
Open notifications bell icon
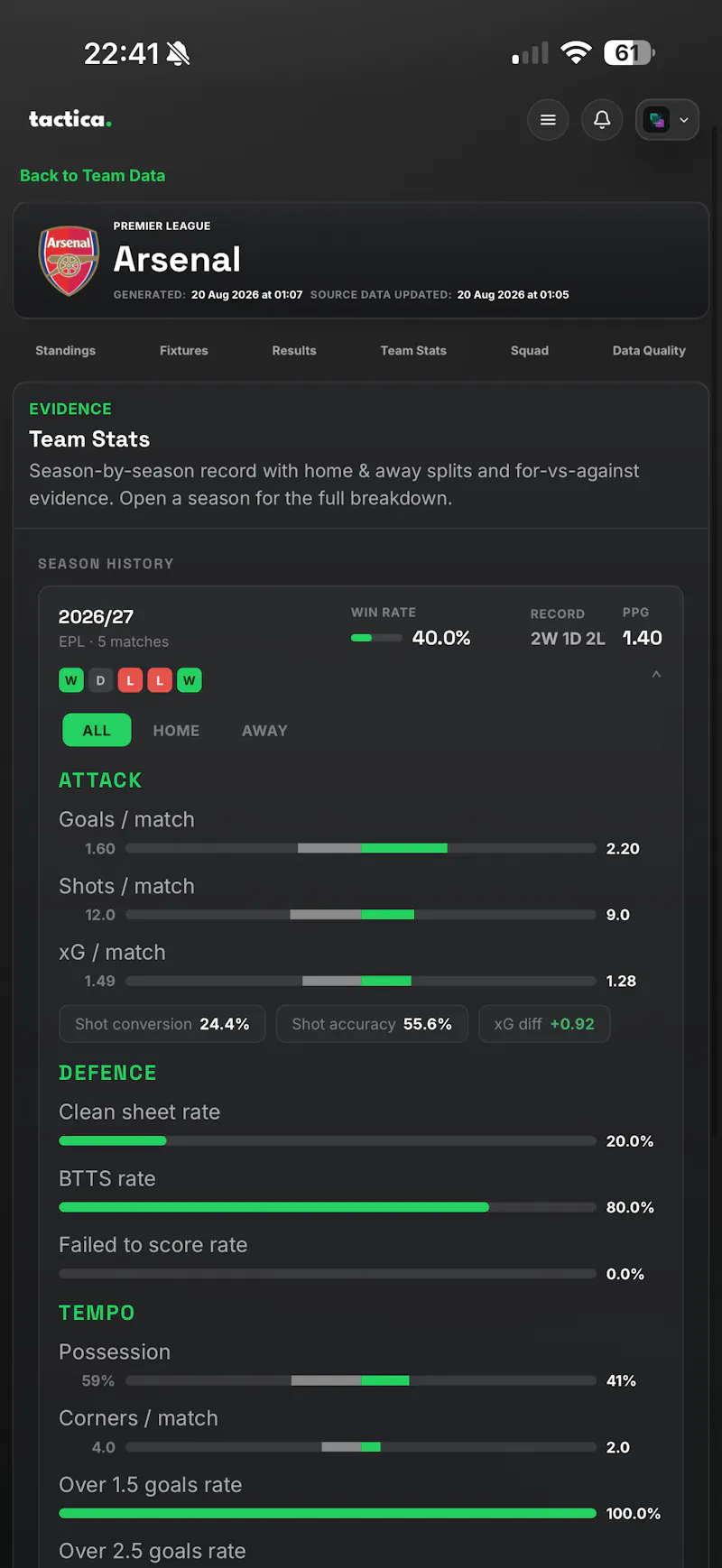[602, 120]
